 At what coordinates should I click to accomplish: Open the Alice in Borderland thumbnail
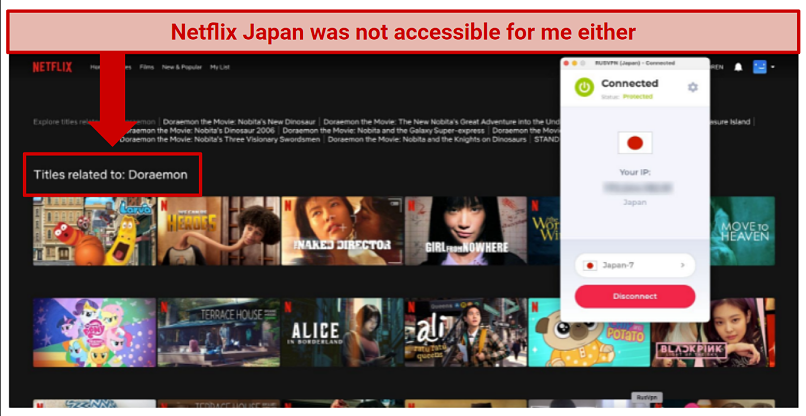[x=342, y=332]
